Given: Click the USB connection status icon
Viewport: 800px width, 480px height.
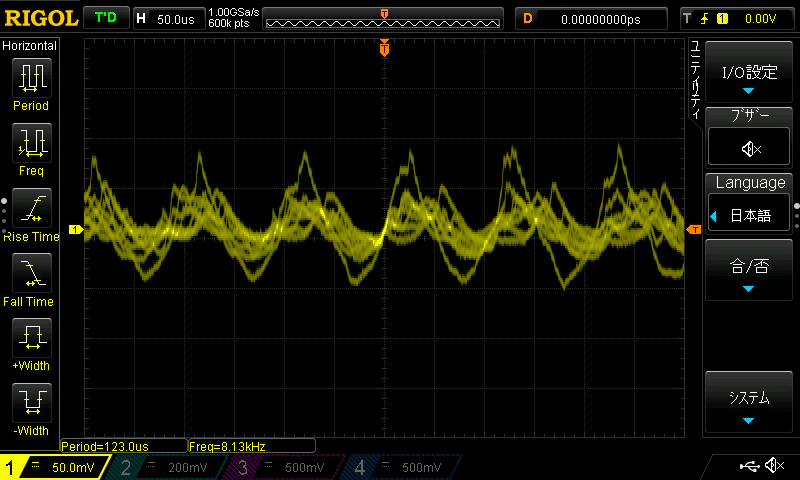Looking at the screenshot, I should point(749,465).
